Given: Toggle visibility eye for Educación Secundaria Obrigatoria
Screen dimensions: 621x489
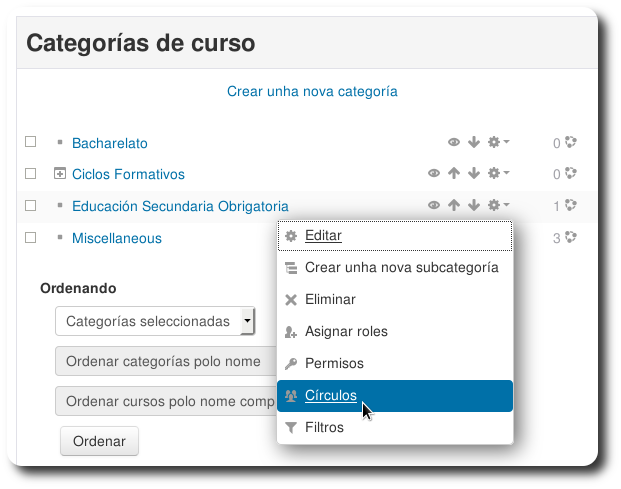Looking at the screenshot, I should (x=434, y=205).
